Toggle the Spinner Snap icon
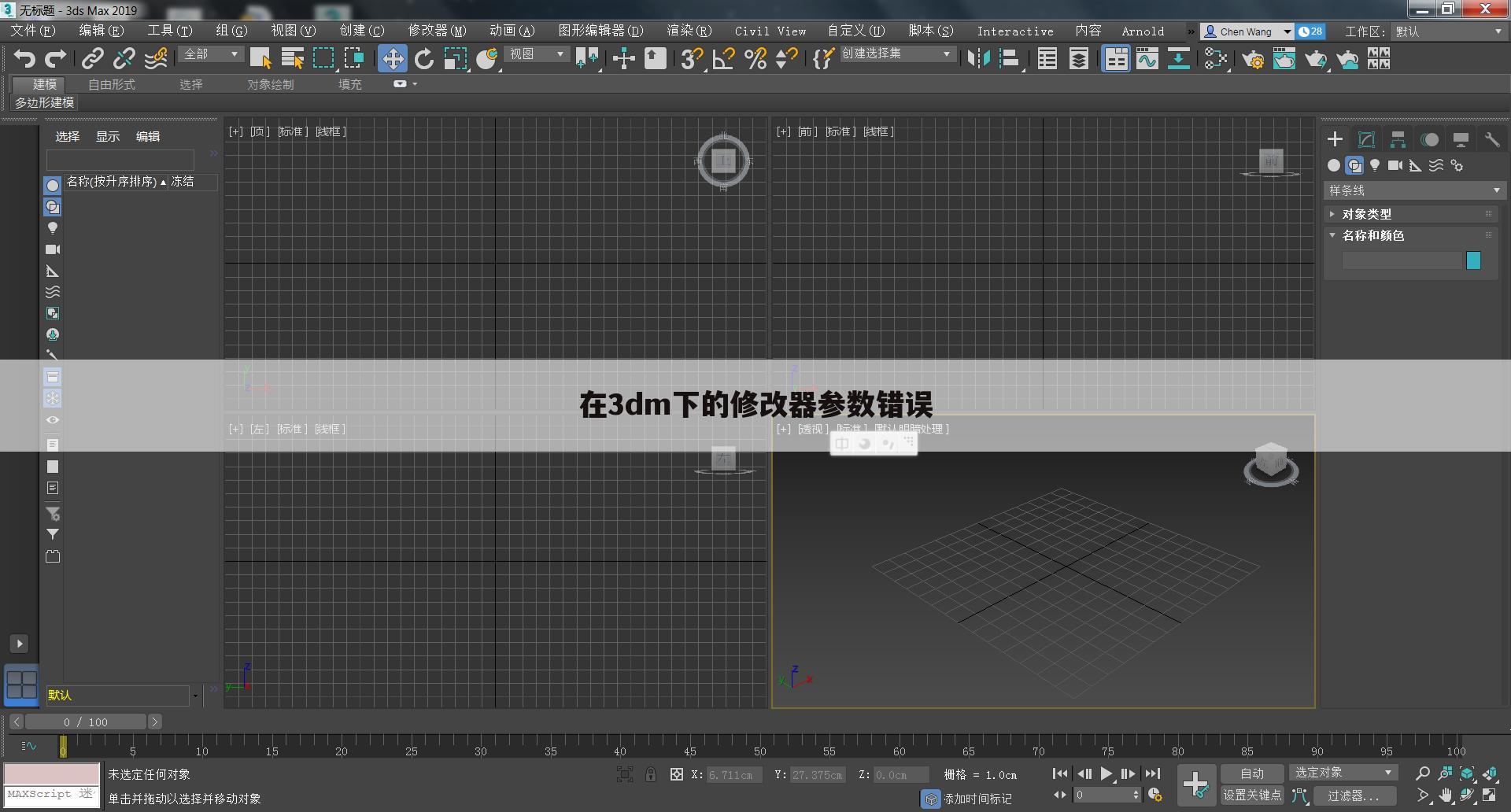This screenshot has height=812, width=1511. 786,58
